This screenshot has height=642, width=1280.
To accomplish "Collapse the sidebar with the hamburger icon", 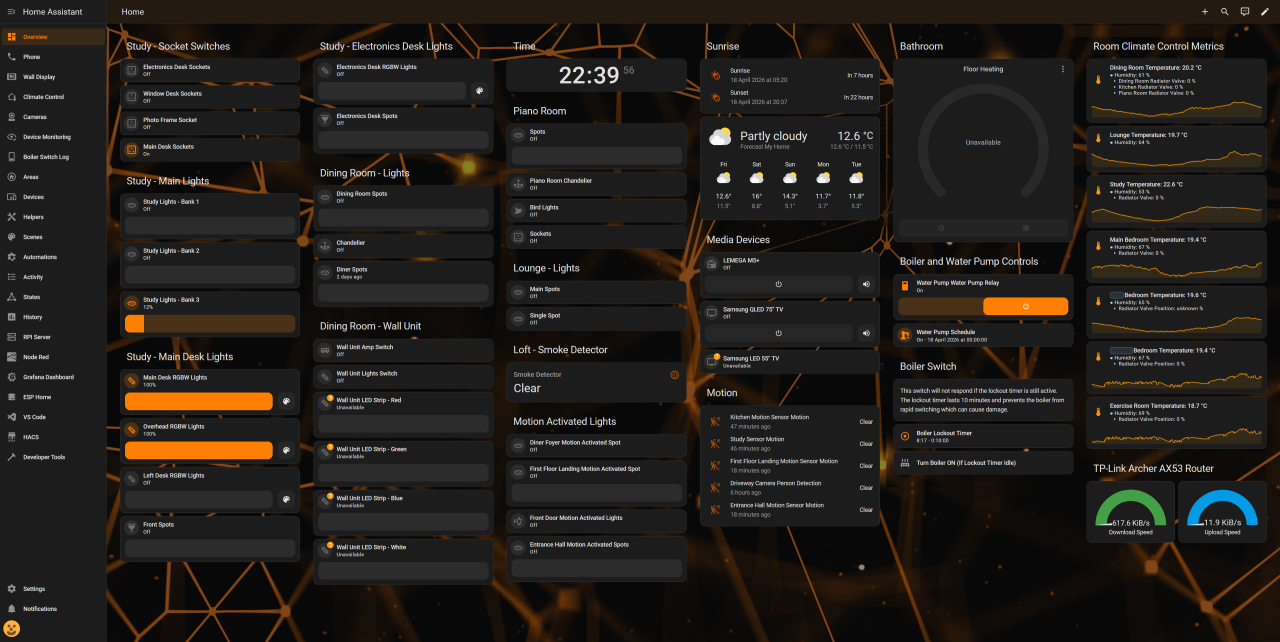I will [x=12, y=11].
